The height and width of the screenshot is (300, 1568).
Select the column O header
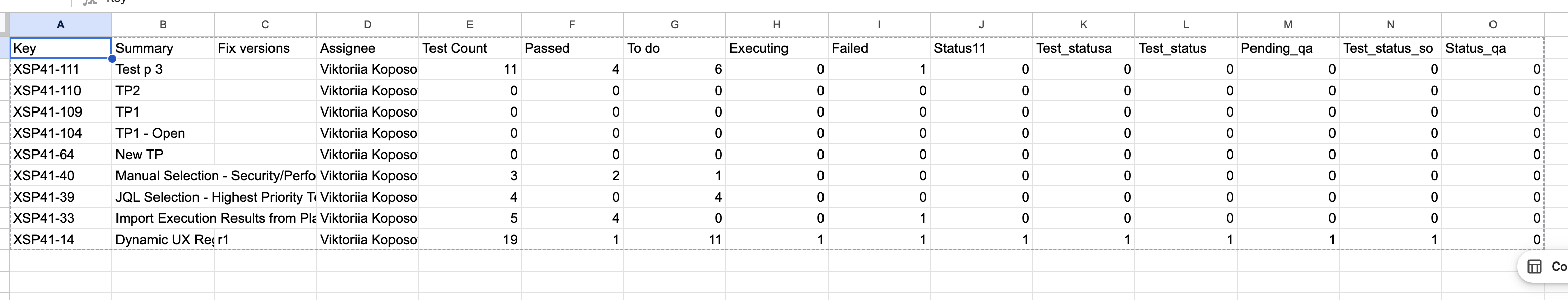[1492, 25]
